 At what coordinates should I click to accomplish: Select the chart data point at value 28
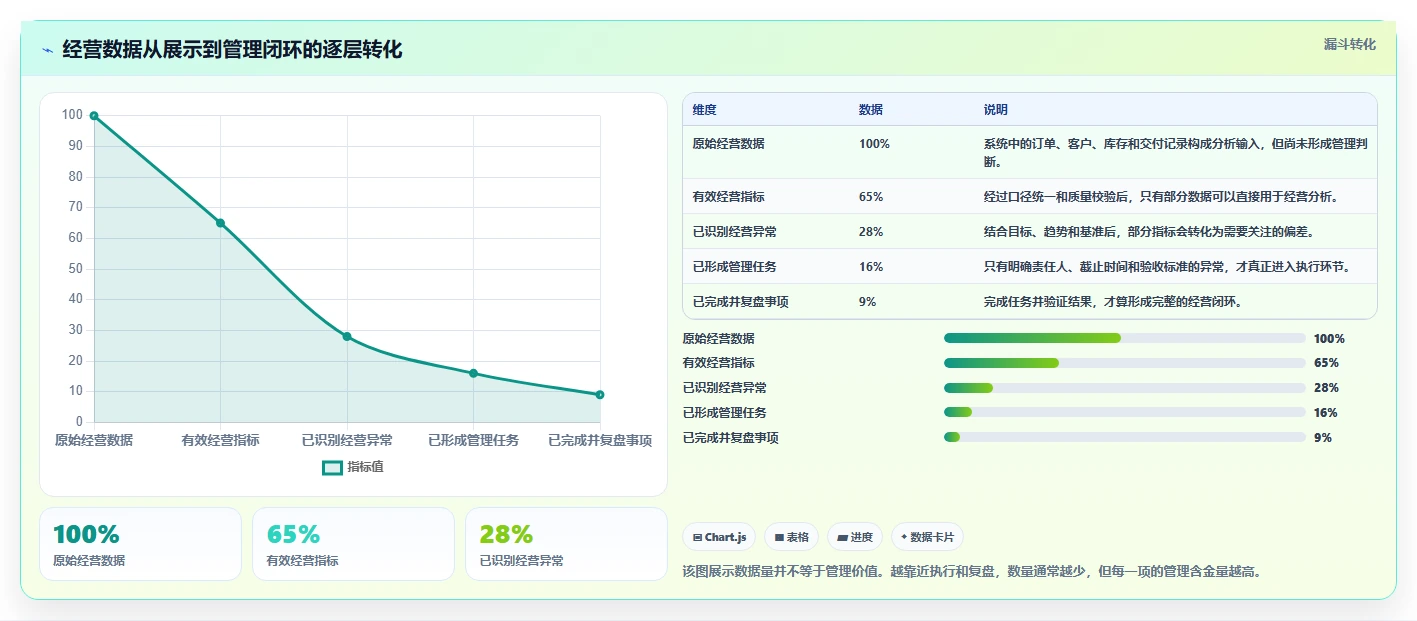click(347, 336)
